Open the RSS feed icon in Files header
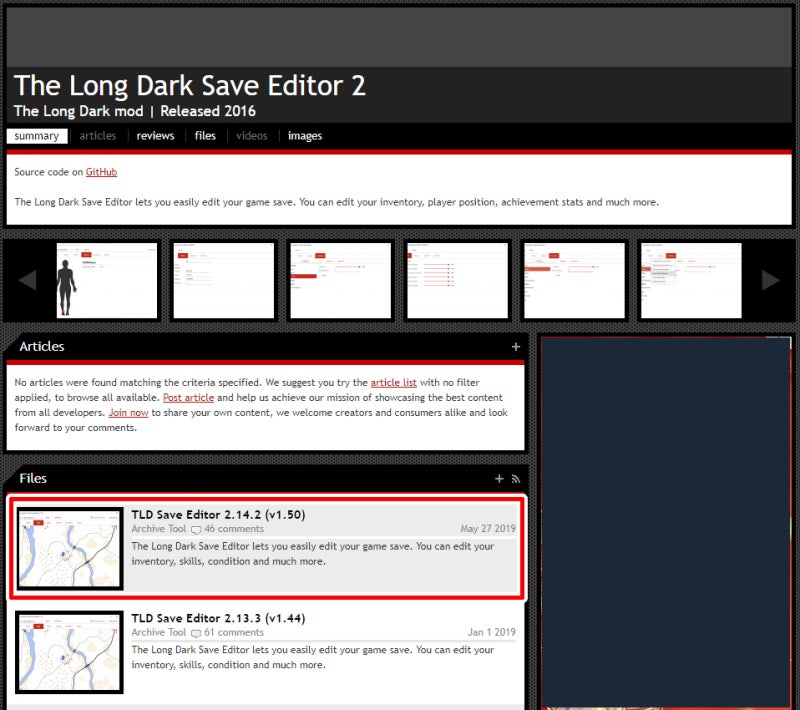Viewport: 800px width, 710px height. point(516,479)
